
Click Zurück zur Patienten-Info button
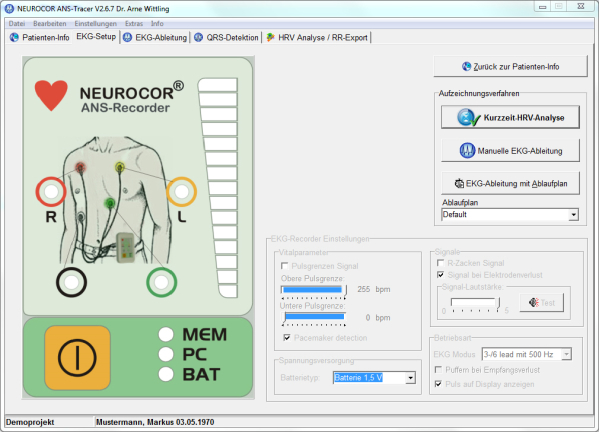point(510,66)
